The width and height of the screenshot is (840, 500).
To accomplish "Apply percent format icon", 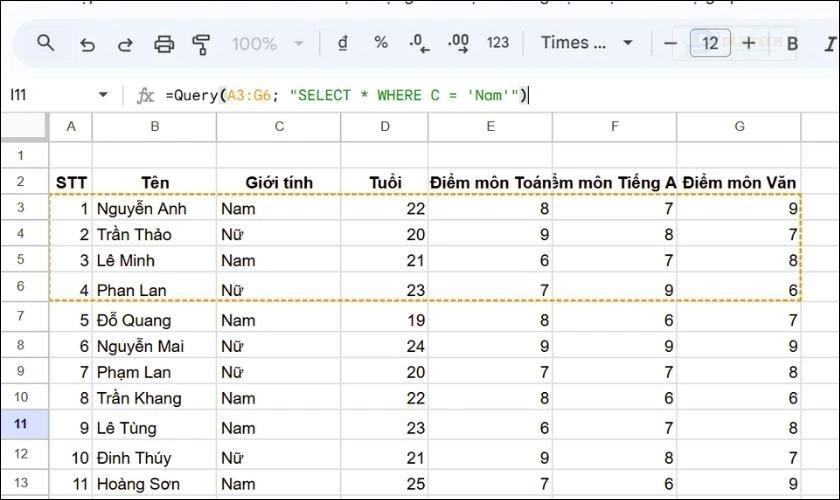I will tap(381, 42).
